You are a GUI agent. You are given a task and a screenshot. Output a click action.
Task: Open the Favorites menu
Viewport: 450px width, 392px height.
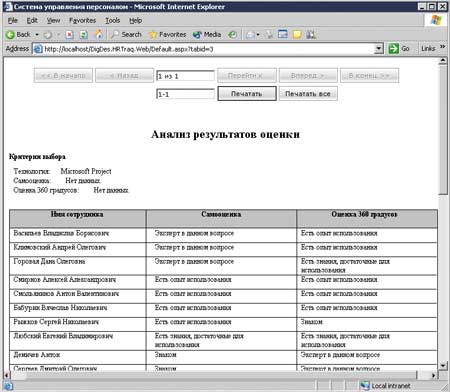coord(82,21)
